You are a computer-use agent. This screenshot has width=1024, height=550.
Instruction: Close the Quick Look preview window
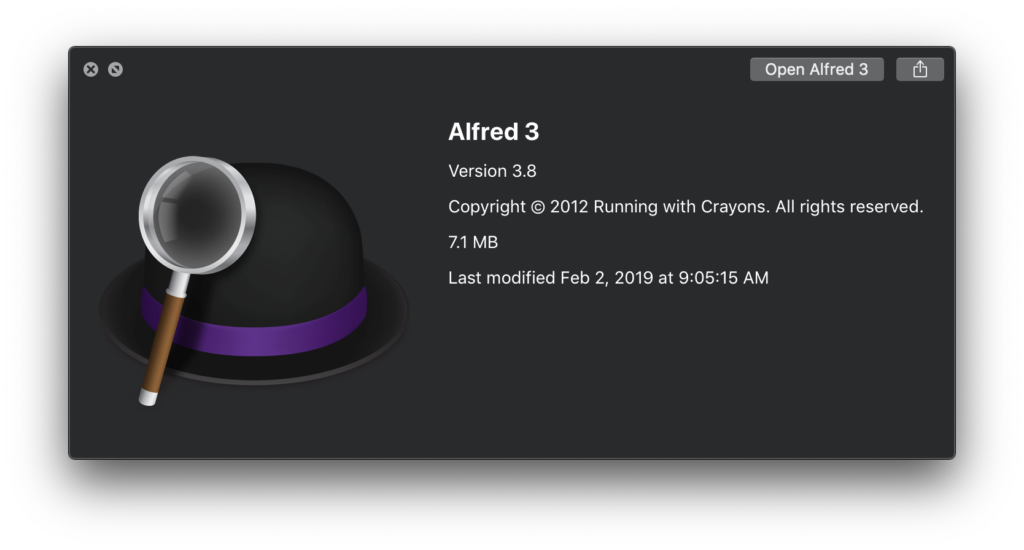(x=91, y=69)
